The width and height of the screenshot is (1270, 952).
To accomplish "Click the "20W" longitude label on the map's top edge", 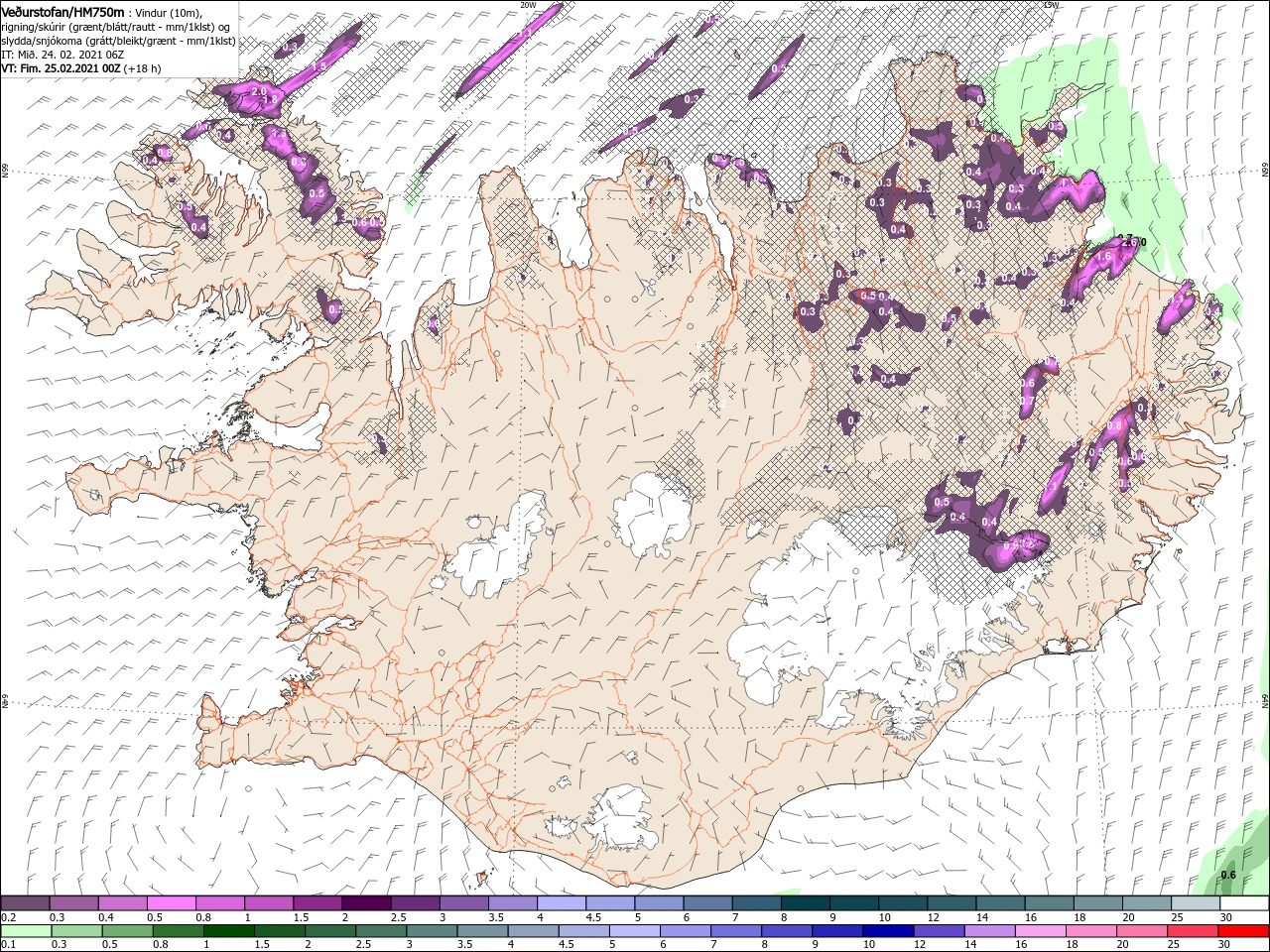I will (x=528, y=5).
